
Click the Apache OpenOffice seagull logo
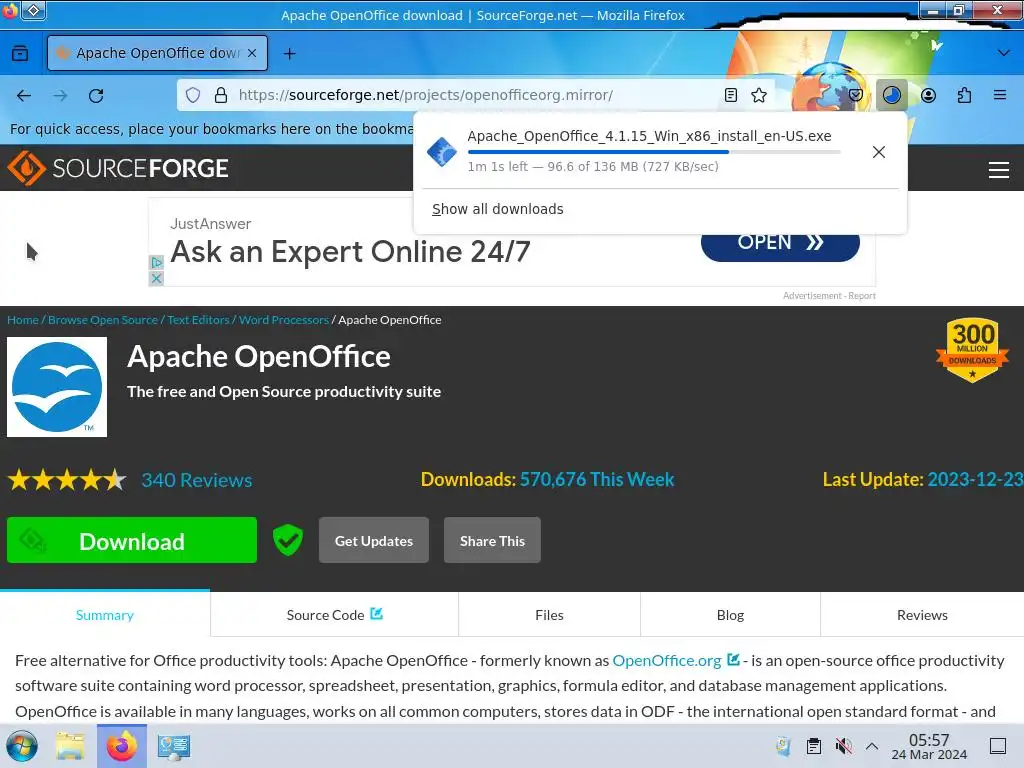click(x=57, y=387)
